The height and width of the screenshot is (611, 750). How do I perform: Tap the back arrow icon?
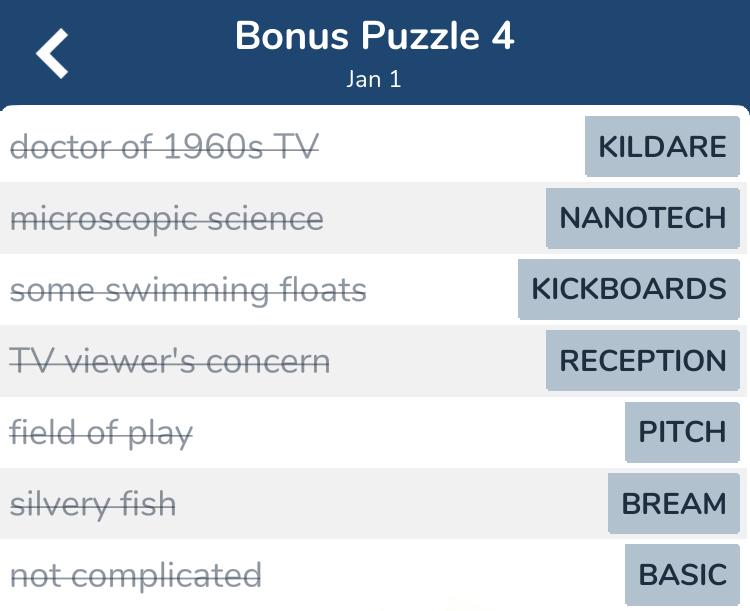coord(52,53)
